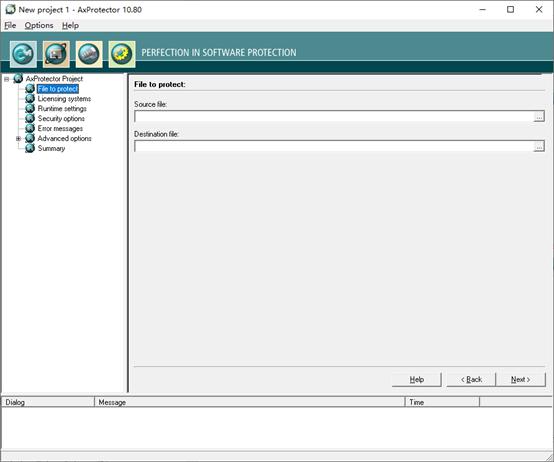
Task: Browse for source file with ellipsis button
Action: pos(539,116)
